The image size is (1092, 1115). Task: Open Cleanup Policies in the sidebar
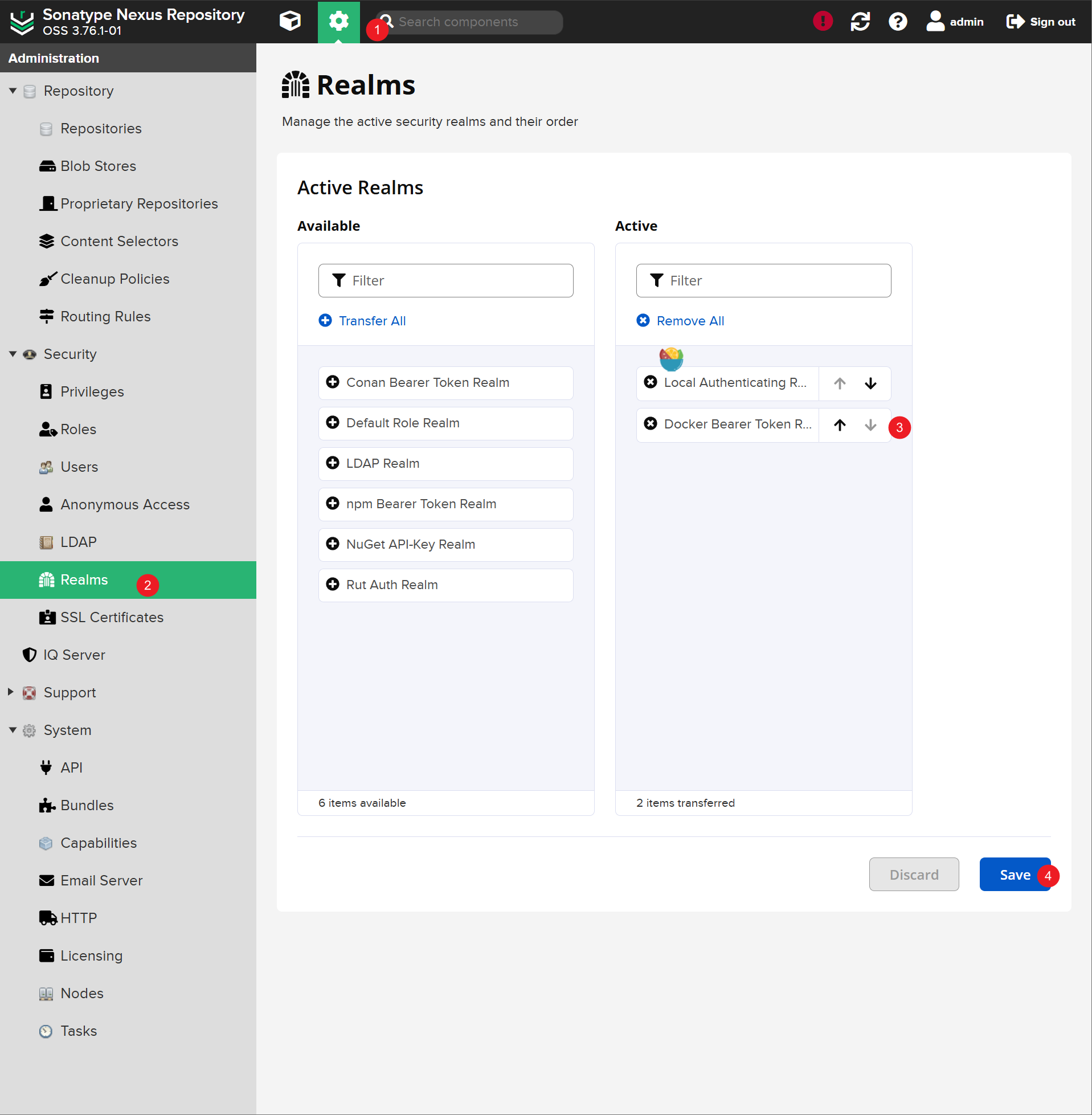point(128,279)
